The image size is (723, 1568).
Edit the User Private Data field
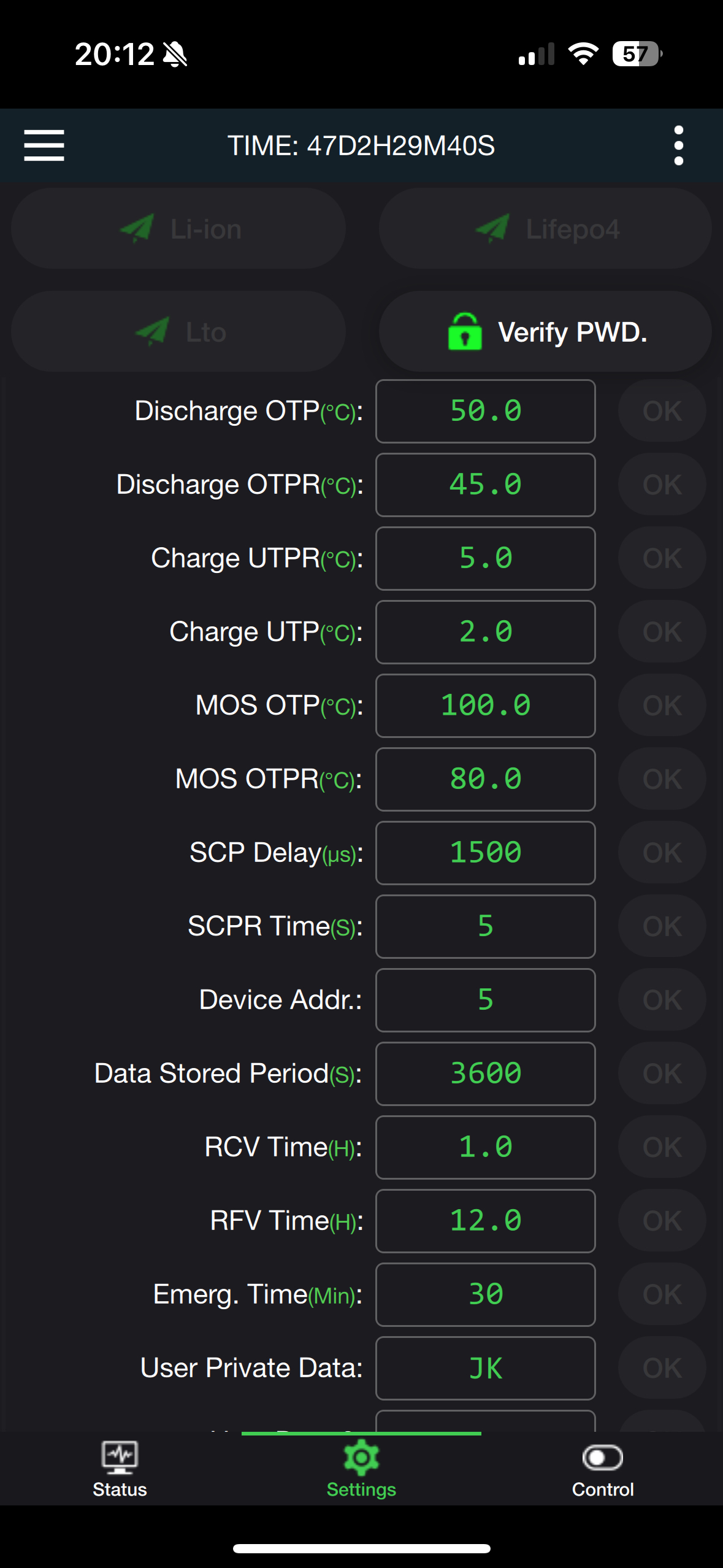(x=485, y=1368)
